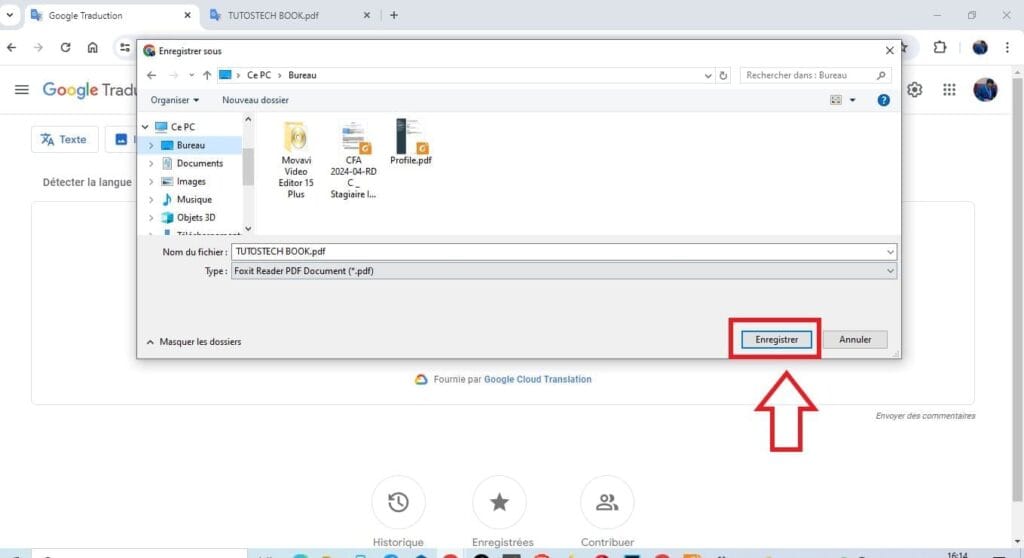Select Images in the navigation tree

point(190,181)
